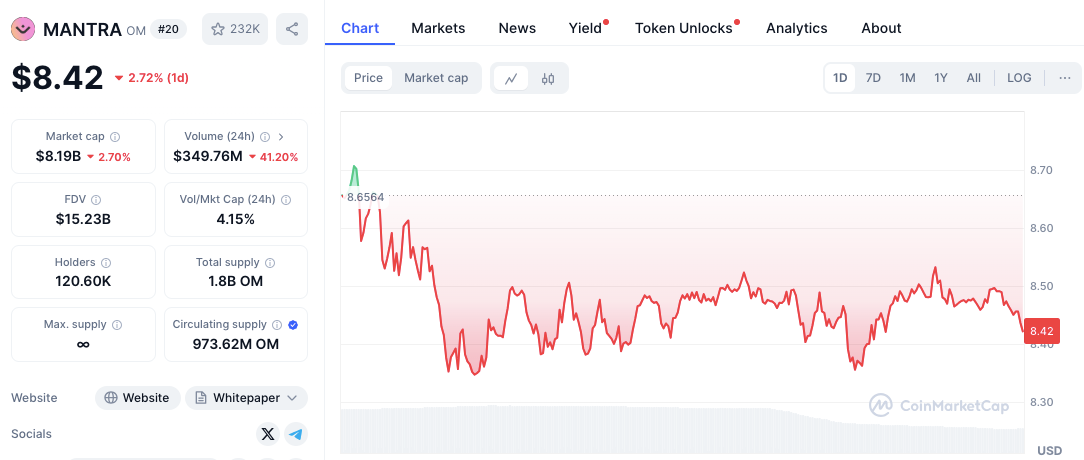Switch to the Token Unlocks tab
1084x460 pixels.
tap(684, 28)
